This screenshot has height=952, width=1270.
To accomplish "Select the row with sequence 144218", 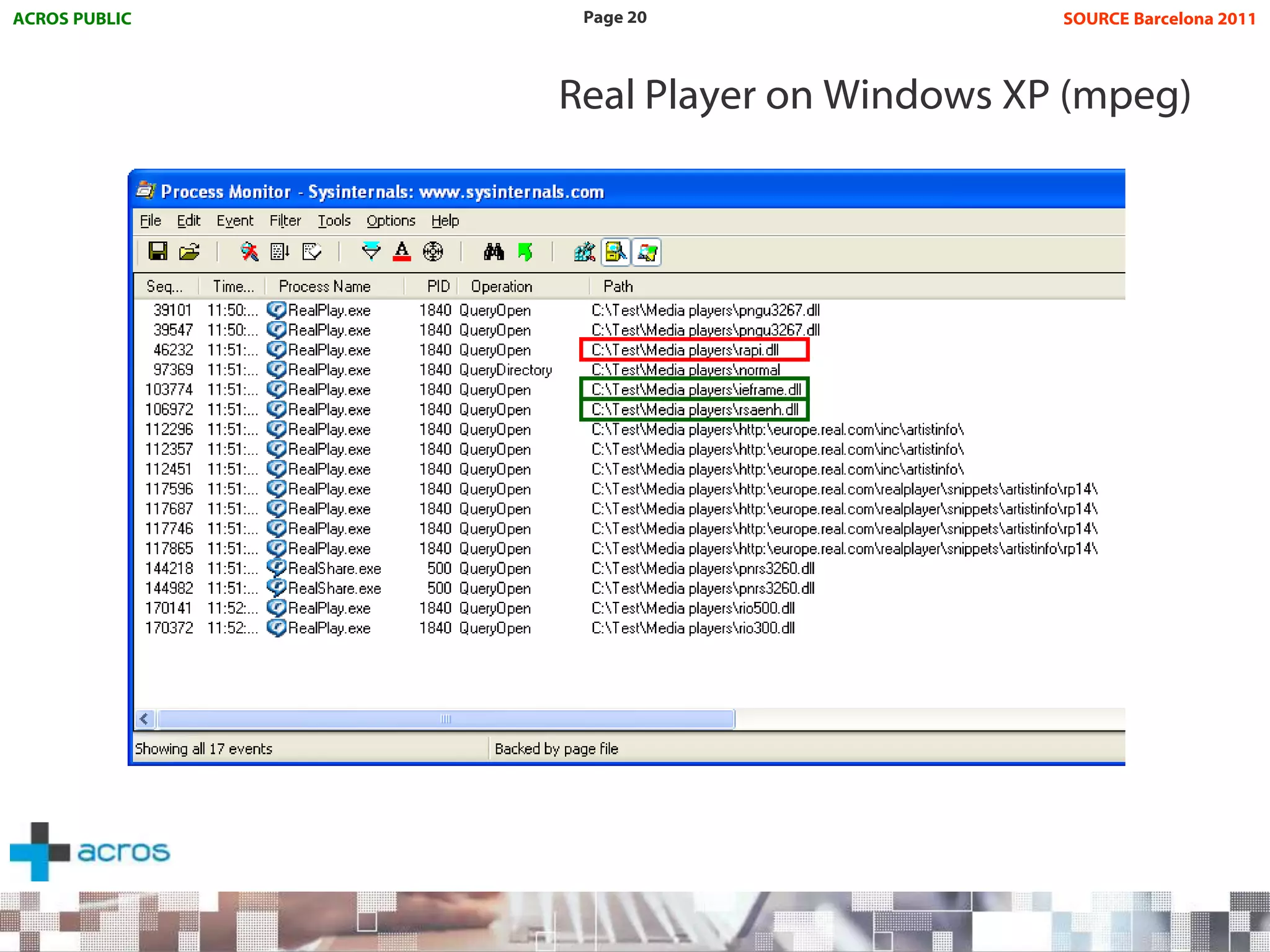I will click(x=629, y=568).
